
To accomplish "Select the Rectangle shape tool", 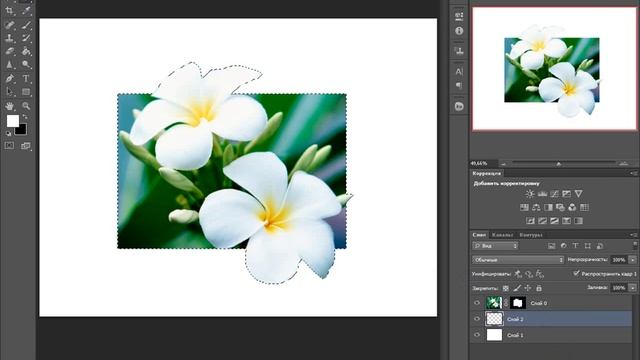I will pyautogui.click(x=26, y=92).
